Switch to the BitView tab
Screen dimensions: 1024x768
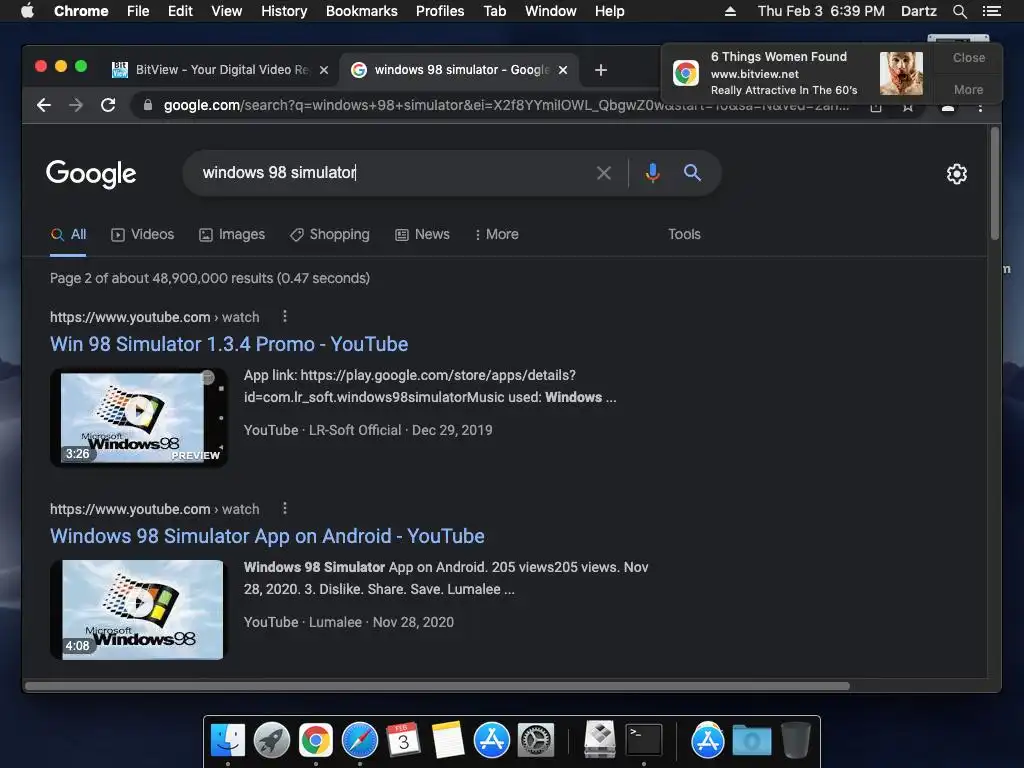pyautogui.click(x=220, y=70)
